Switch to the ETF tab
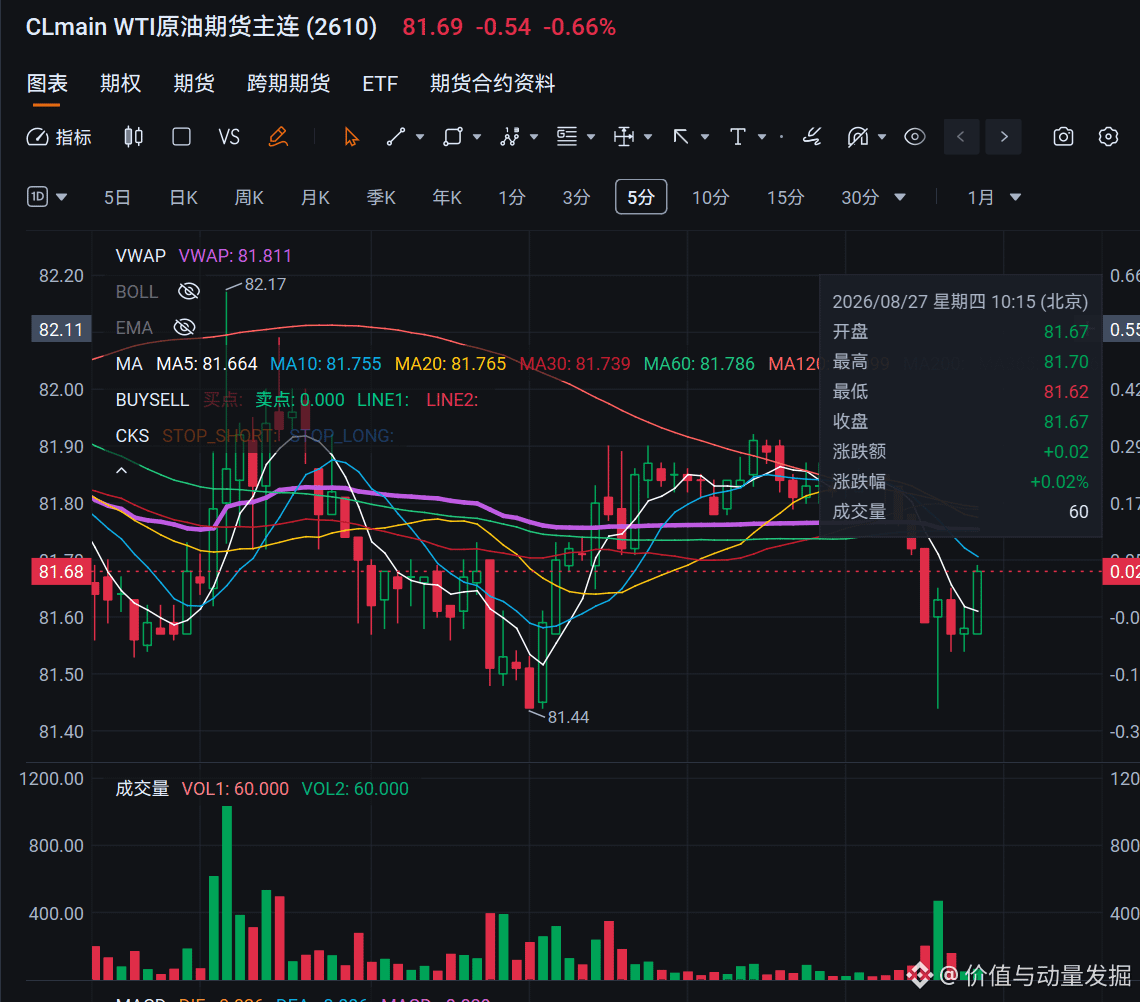Screen dimensions: 1140x1002 pyautogui.click(x=380, y=84)
